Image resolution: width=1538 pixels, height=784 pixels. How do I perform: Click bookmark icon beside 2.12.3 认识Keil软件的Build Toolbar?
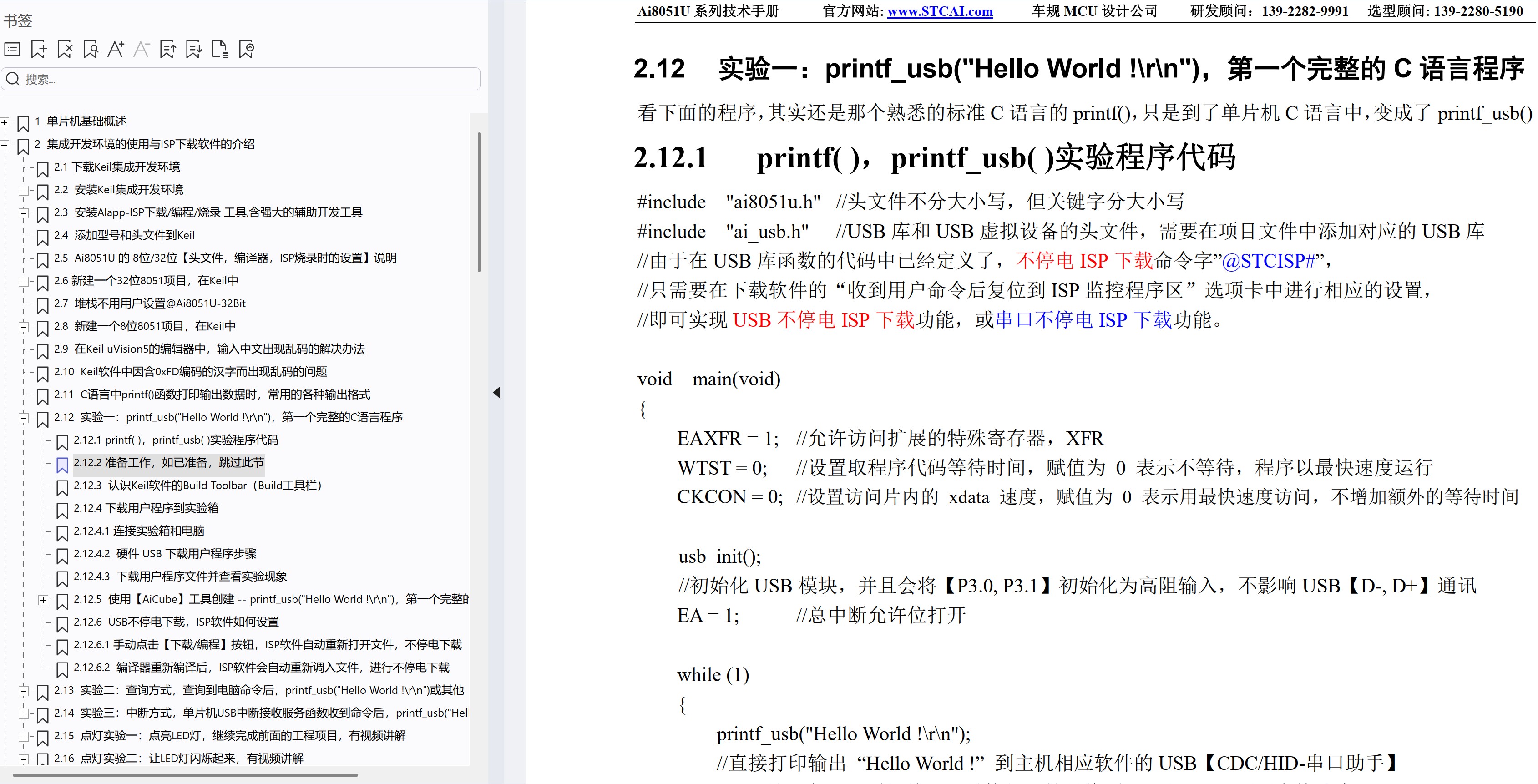62,488
